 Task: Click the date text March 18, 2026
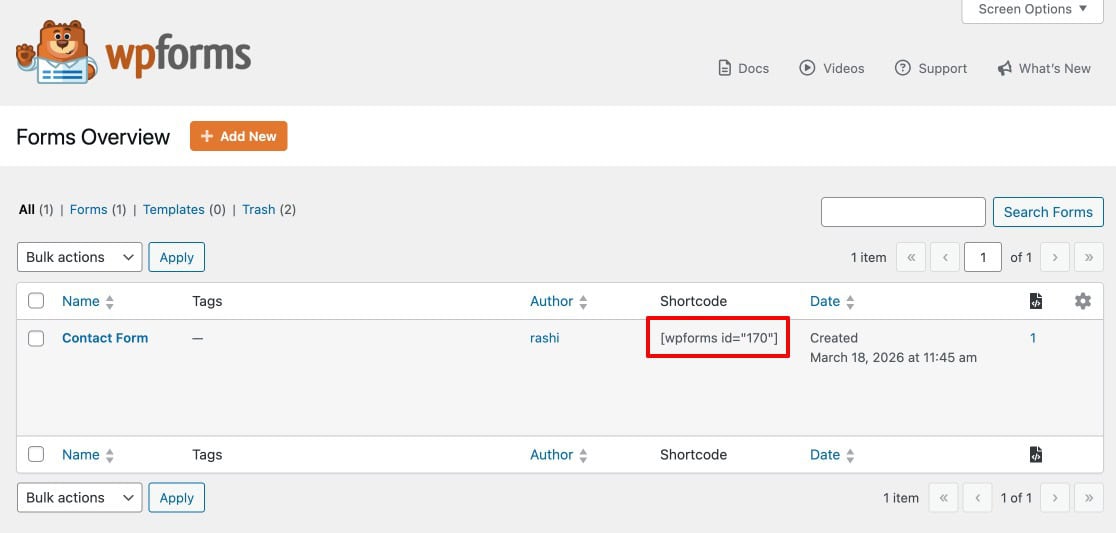pos(857,357)
